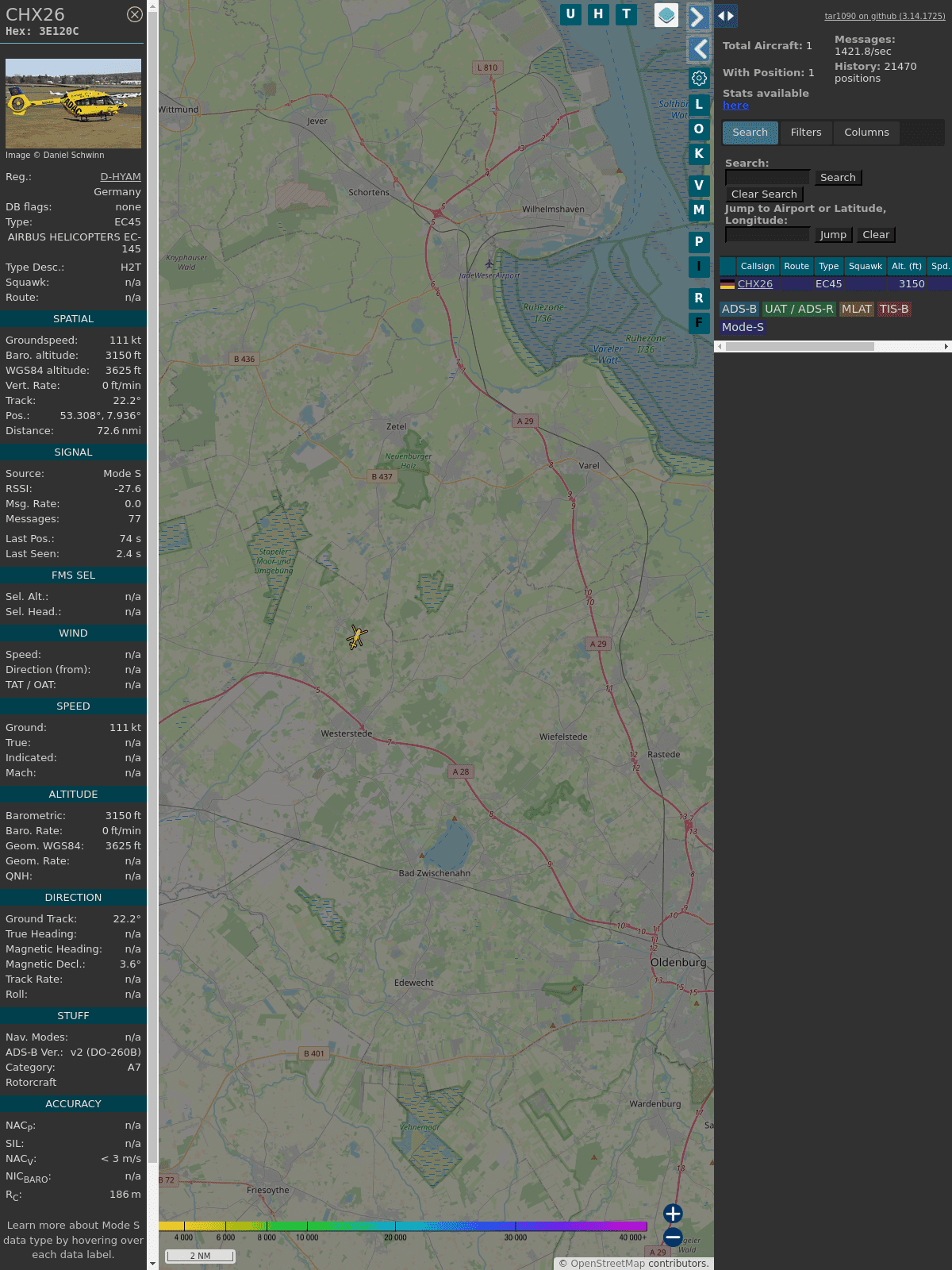Open the OpenStreetMap attribution link

click(608, 1263)
